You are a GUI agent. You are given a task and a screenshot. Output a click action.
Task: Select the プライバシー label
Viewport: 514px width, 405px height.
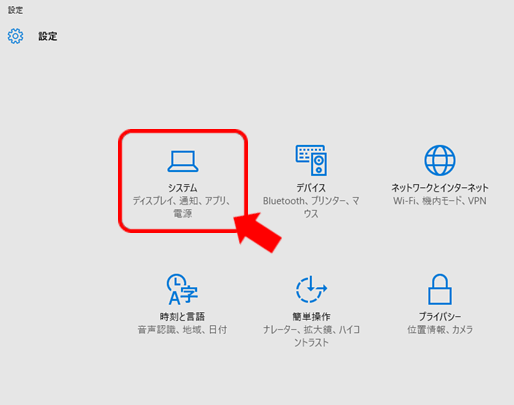(x=440, y=317)
